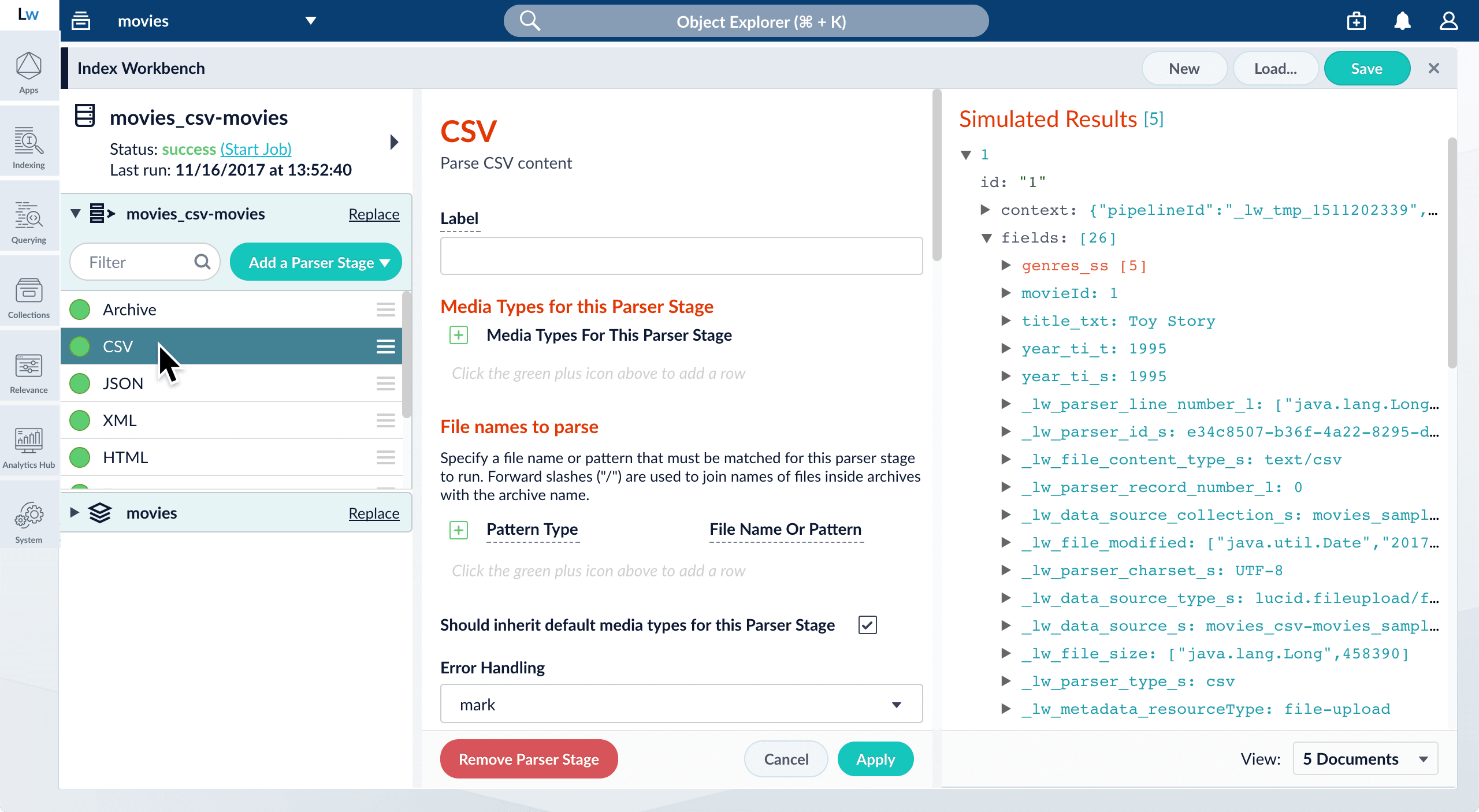
Task: Click the Start Job link
Action: (256, 149)
